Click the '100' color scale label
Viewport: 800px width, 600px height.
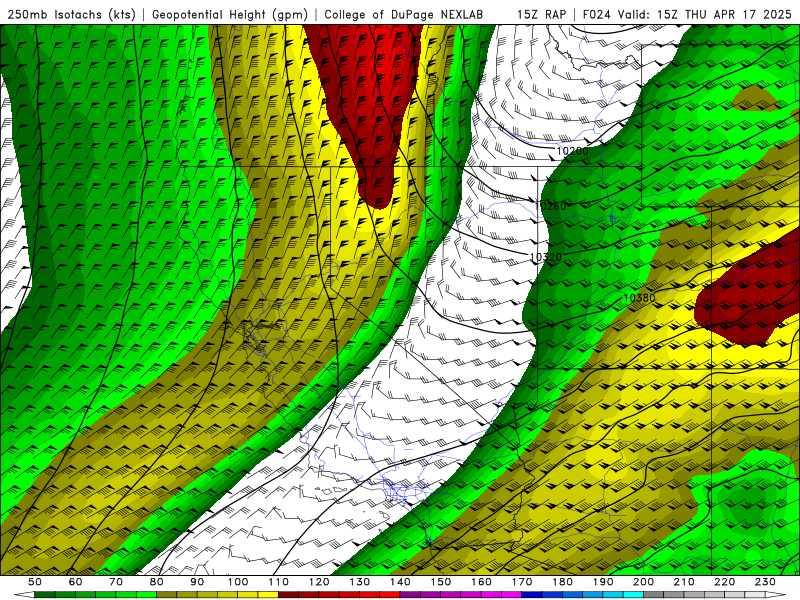tap(238, 582)
